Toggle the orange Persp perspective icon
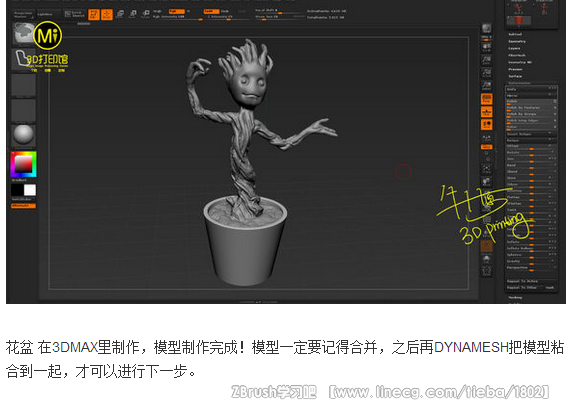Image resolution: width=586 pixels, height=409 pixels. 486,99
